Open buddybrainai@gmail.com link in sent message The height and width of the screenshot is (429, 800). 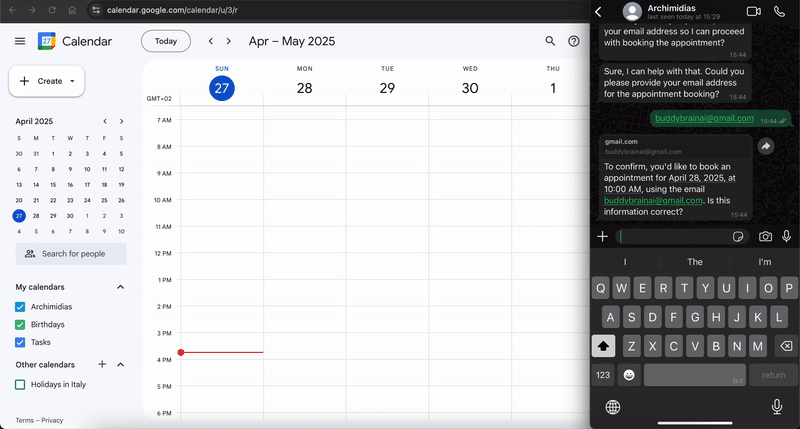704,118
